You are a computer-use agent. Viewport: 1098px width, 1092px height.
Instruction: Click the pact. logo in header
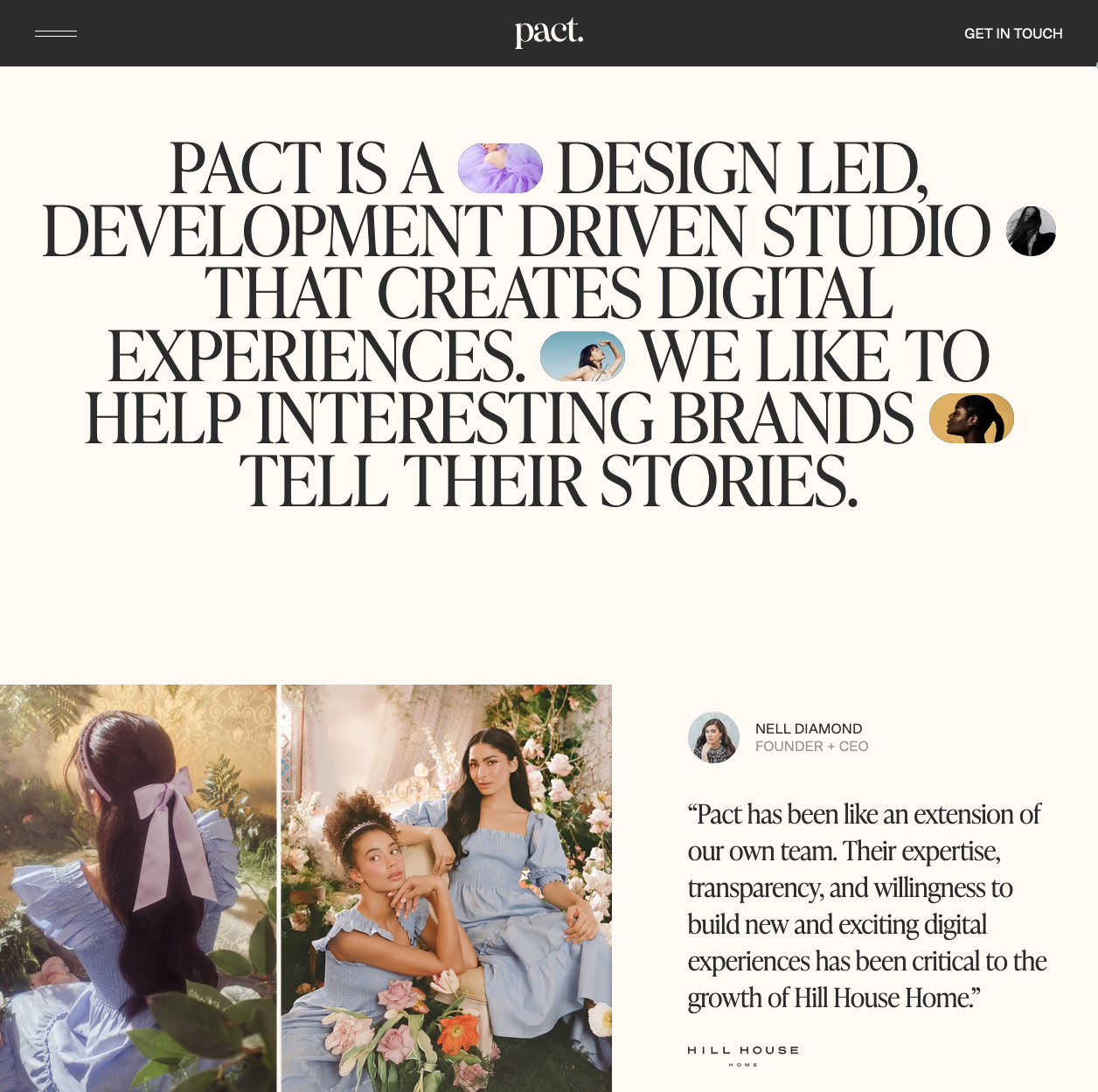pos(549,32)
